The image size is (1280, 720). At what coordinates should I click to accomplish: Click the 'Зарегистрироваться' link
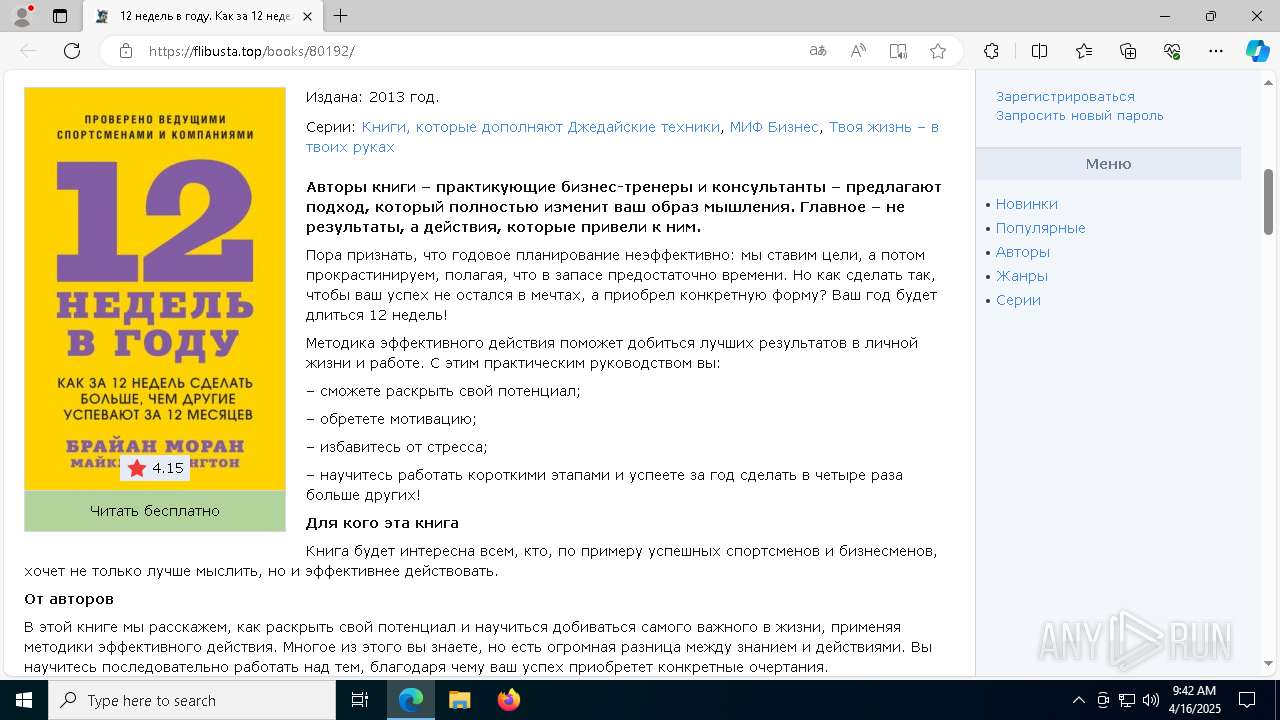pyautogui.click(x=1065, y=97)
